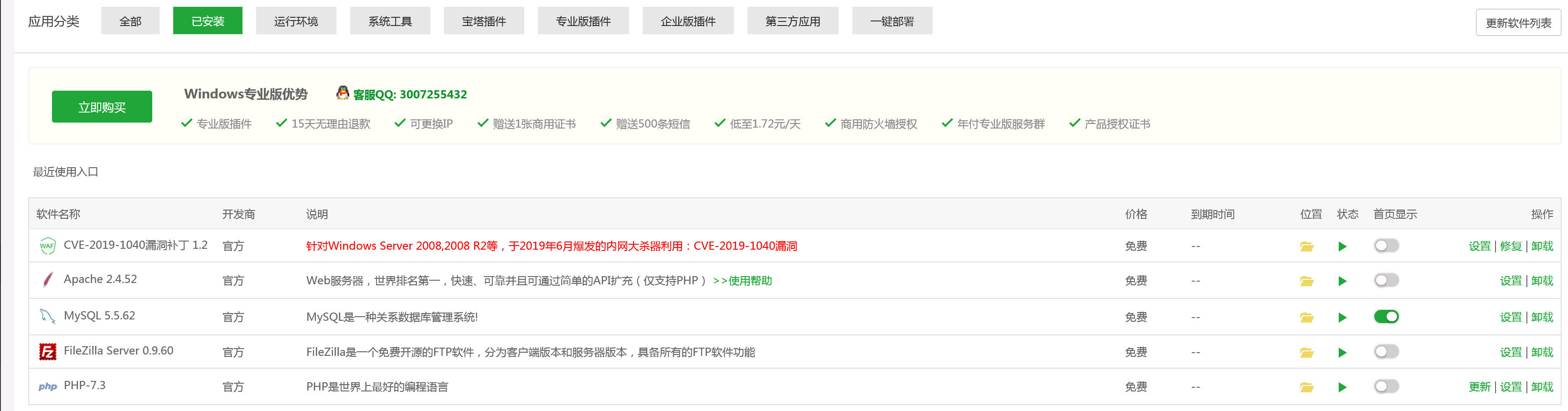Click the 首页显示 column header
This screenshot has height=411, width=1568.
click(x=1395, y=214)
